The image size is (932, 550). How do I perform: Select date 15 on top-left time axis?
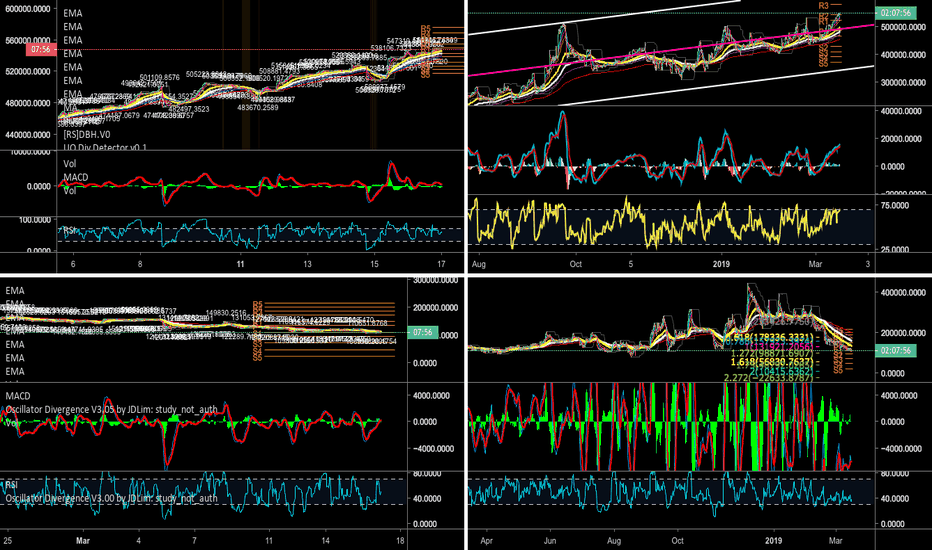(x=374, y=264)
